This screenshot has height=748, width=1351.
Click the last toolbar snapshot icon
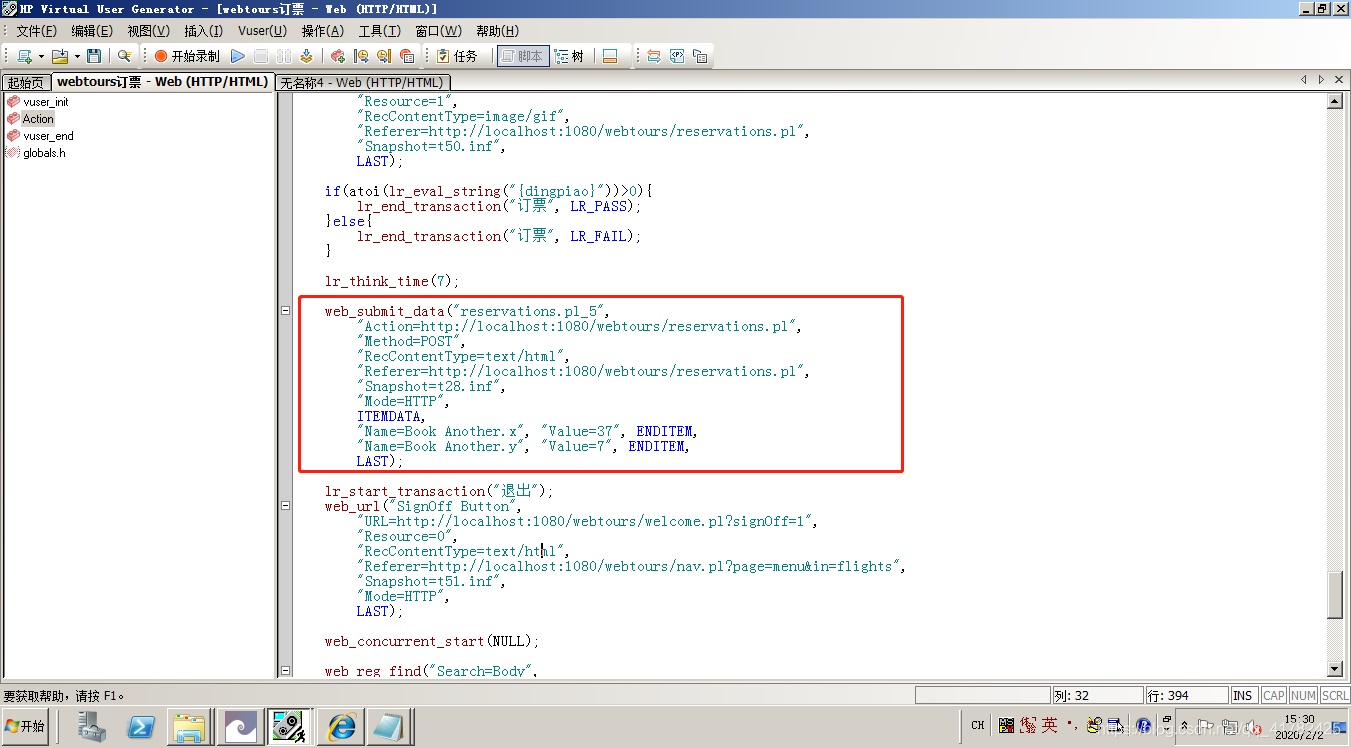click(x=700, y=56)
